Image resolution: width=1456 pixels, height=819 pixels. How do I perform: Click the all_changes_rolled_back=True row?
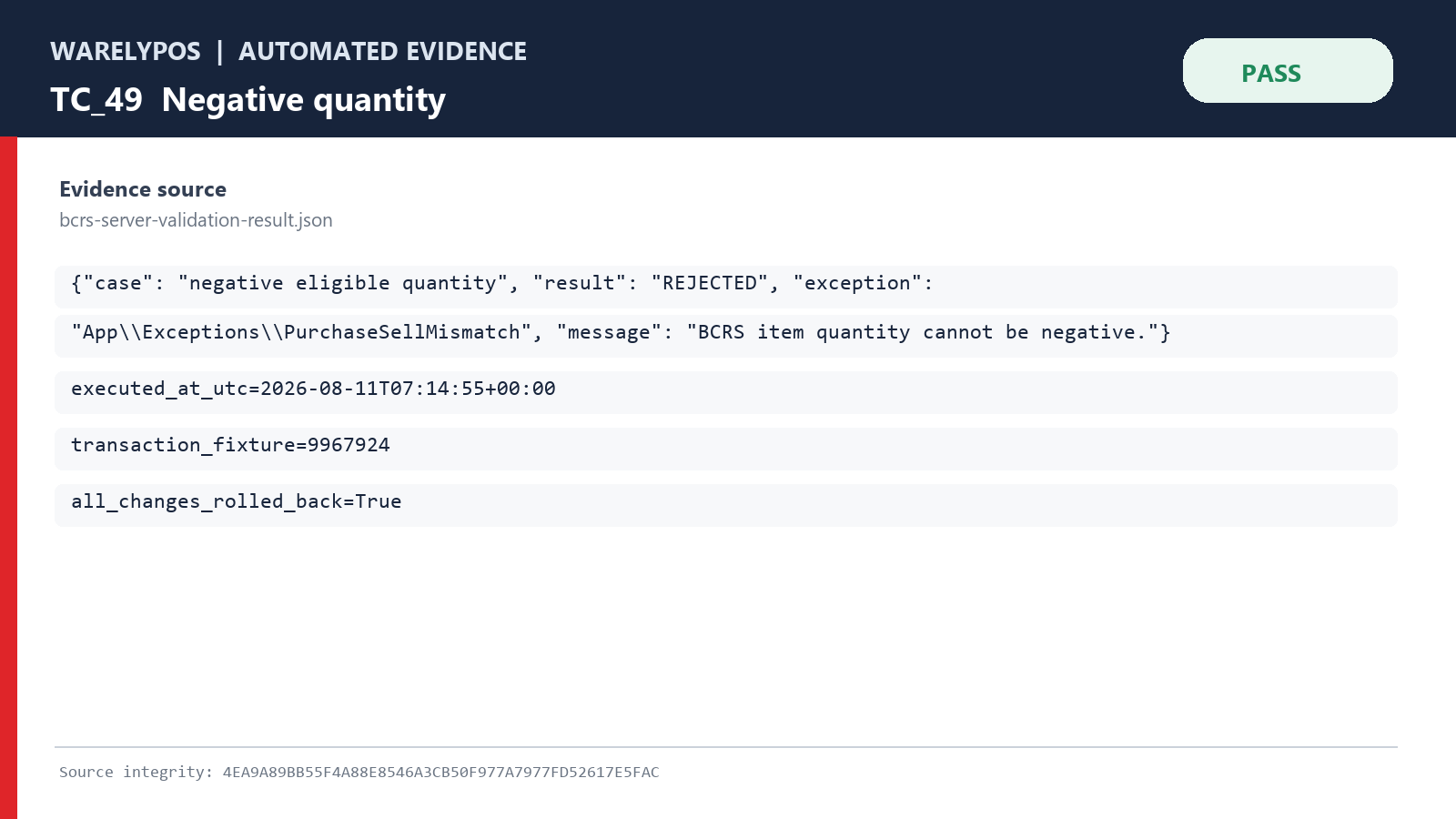pos(726,505)
